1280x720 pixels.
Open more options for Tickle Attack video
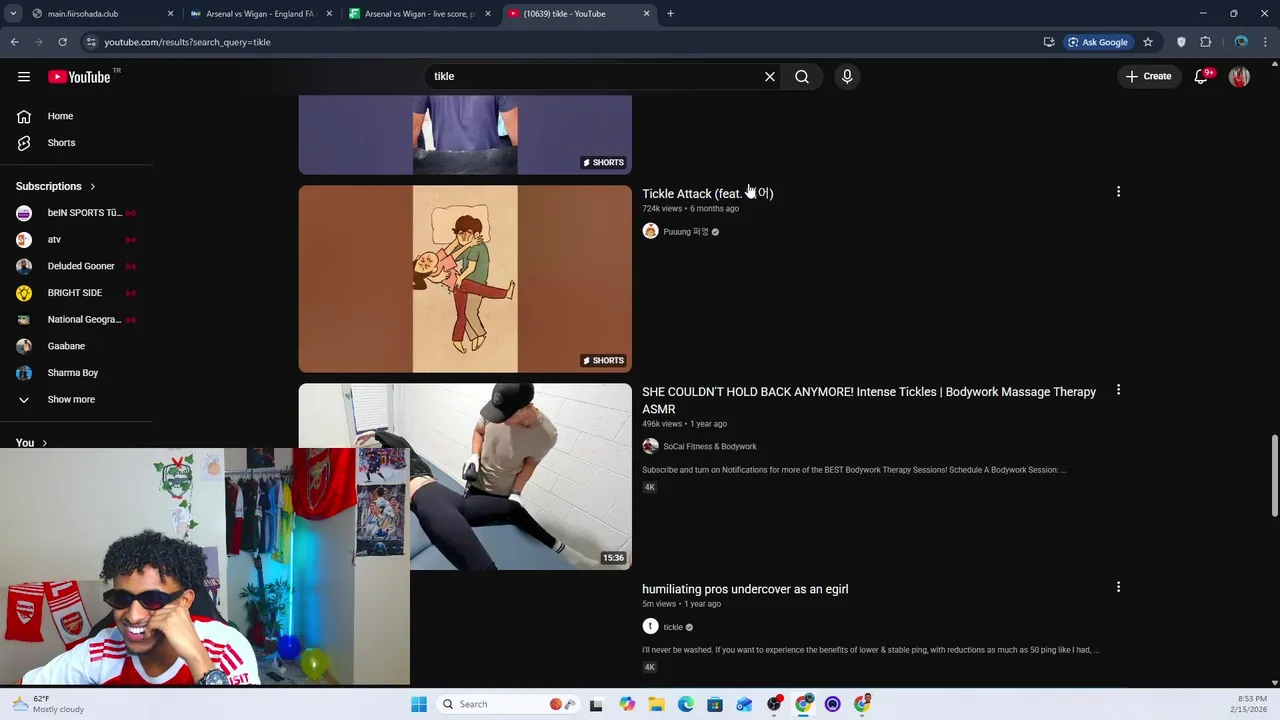(1118, 192)
